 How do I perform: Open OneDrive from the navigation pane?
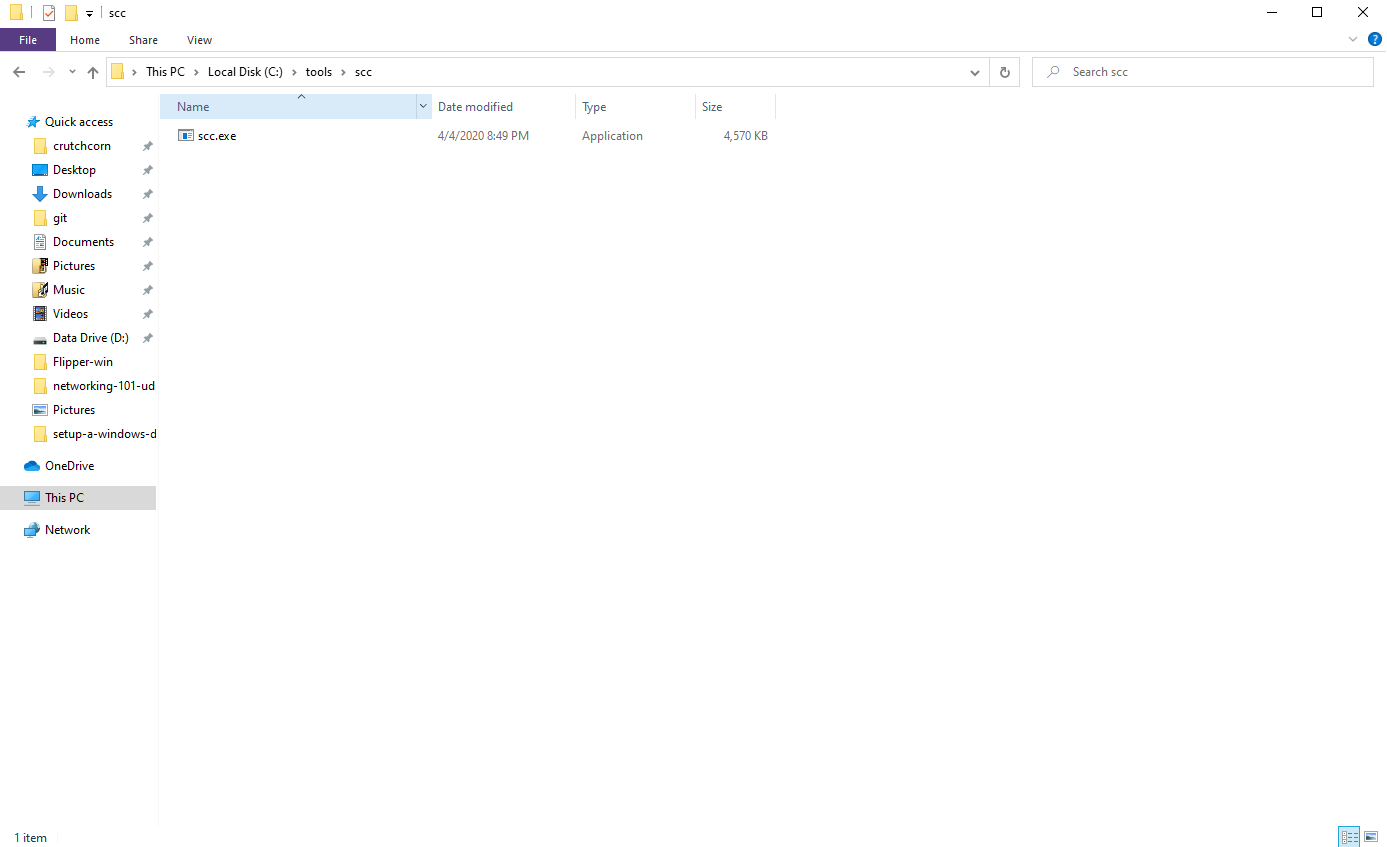[68, 465]
